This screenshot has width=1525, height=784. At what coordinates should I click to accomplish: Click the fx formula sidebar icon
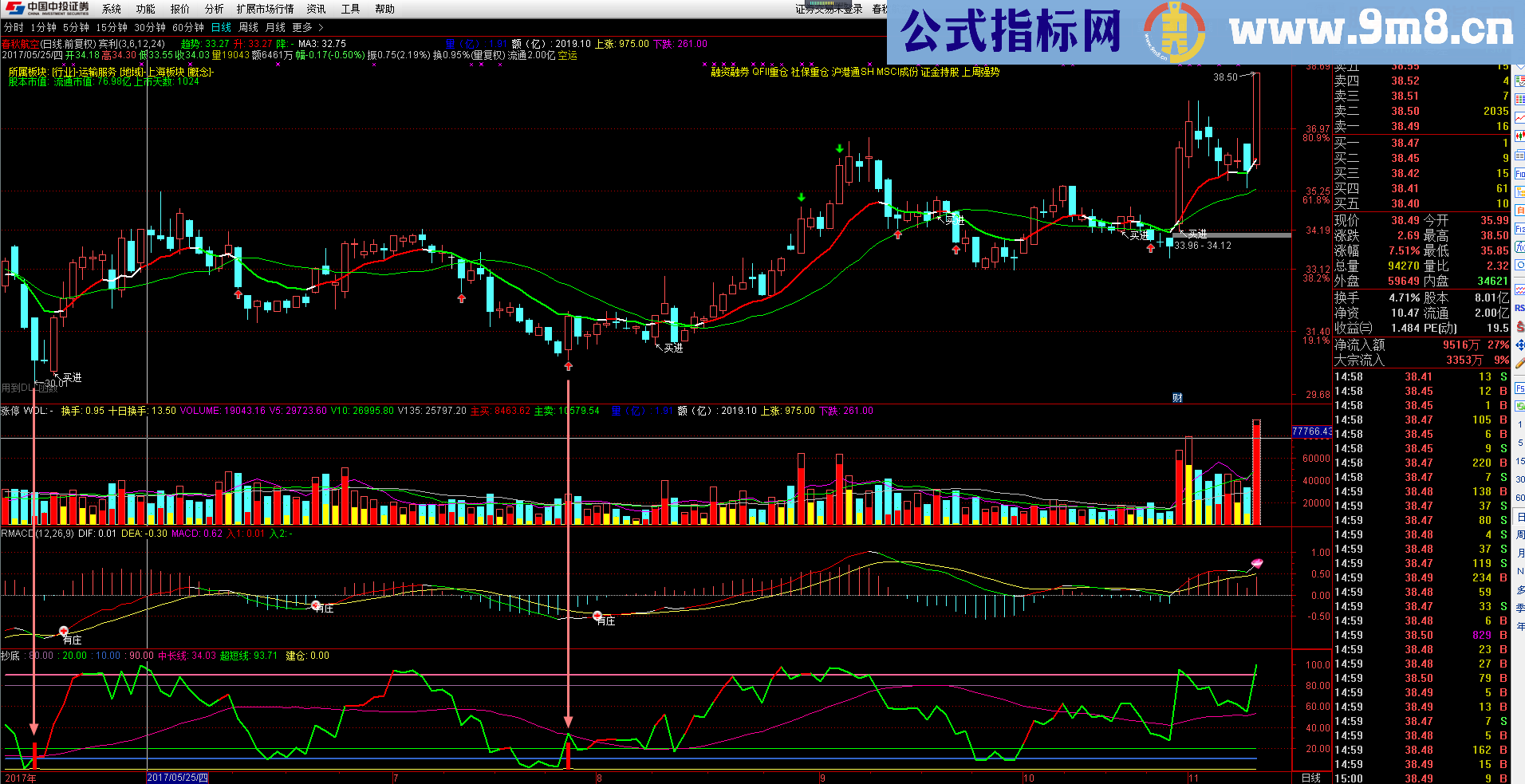click(1519, 247)
